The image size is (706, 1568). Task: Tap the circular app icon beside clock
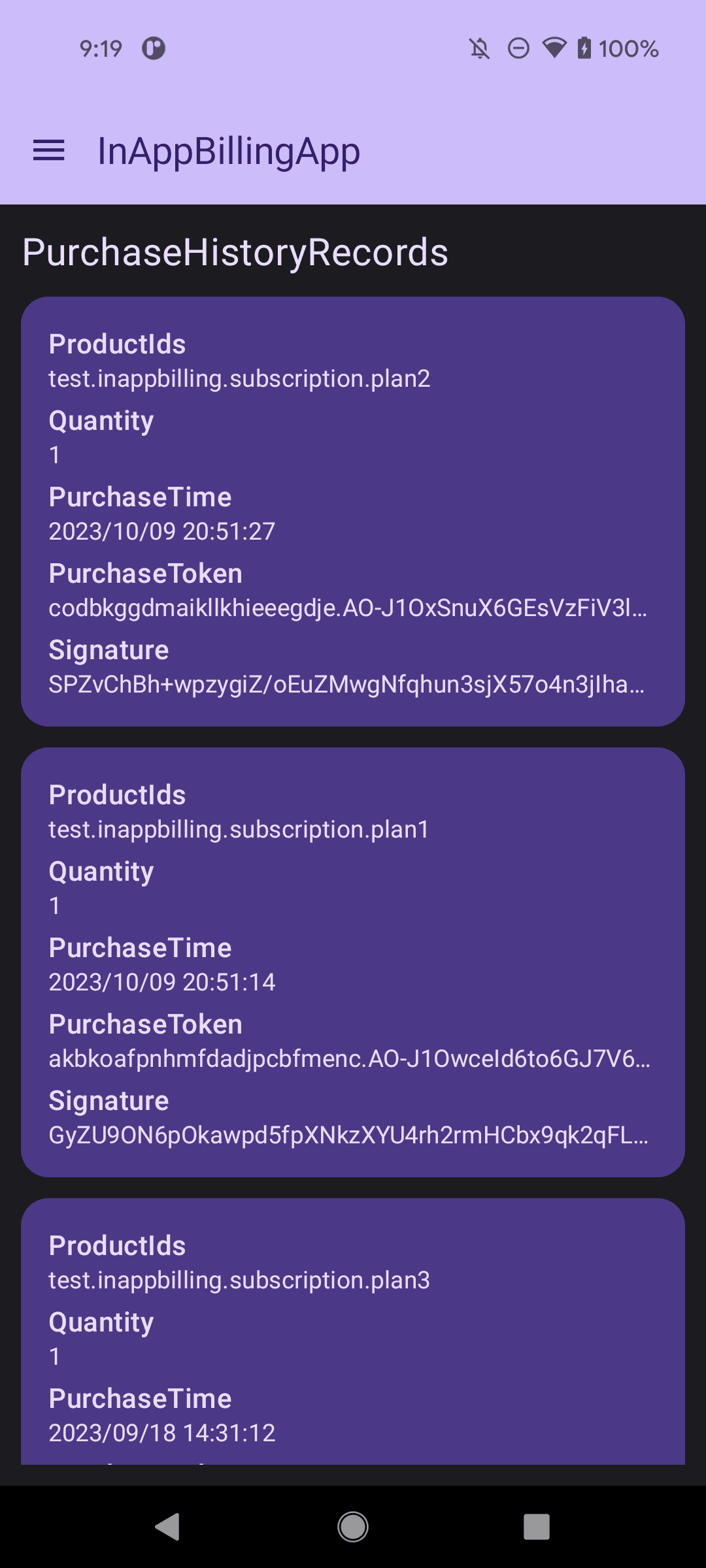tap(154, 48)
